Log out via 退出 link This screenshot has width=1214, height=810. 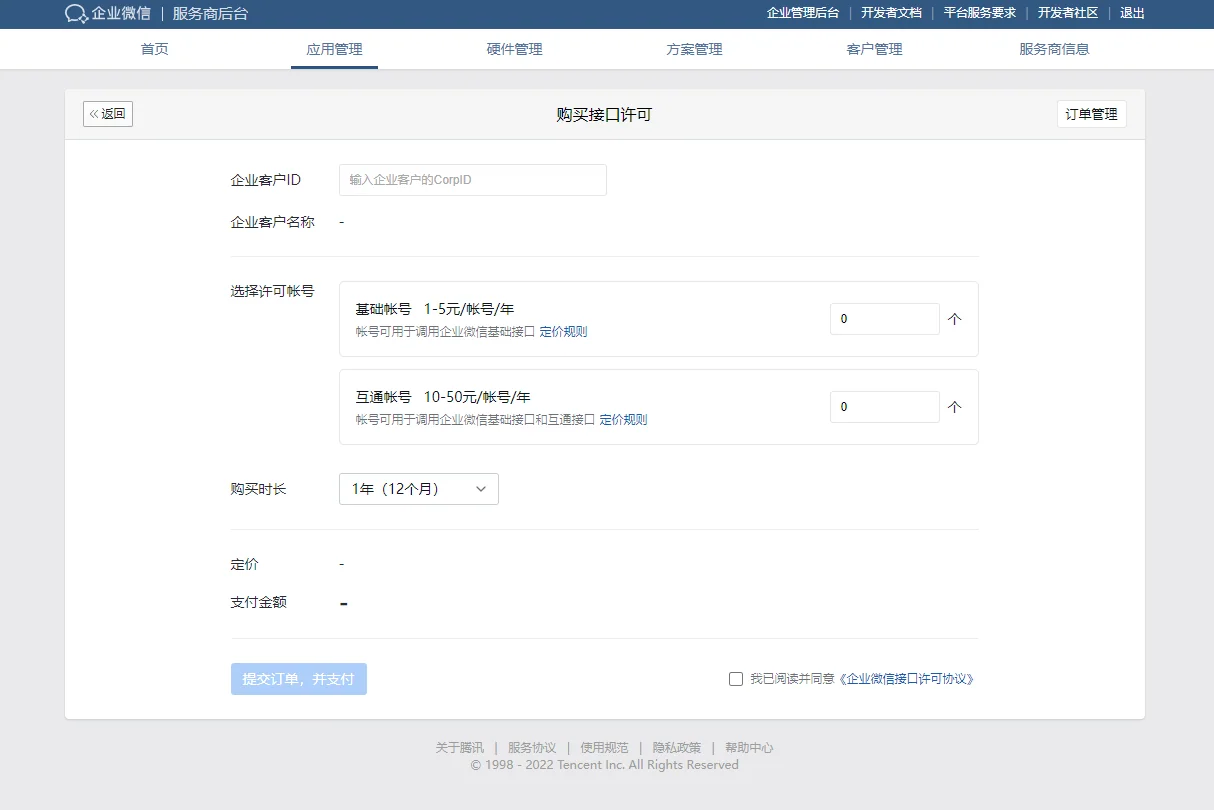tap(1132, 13)
